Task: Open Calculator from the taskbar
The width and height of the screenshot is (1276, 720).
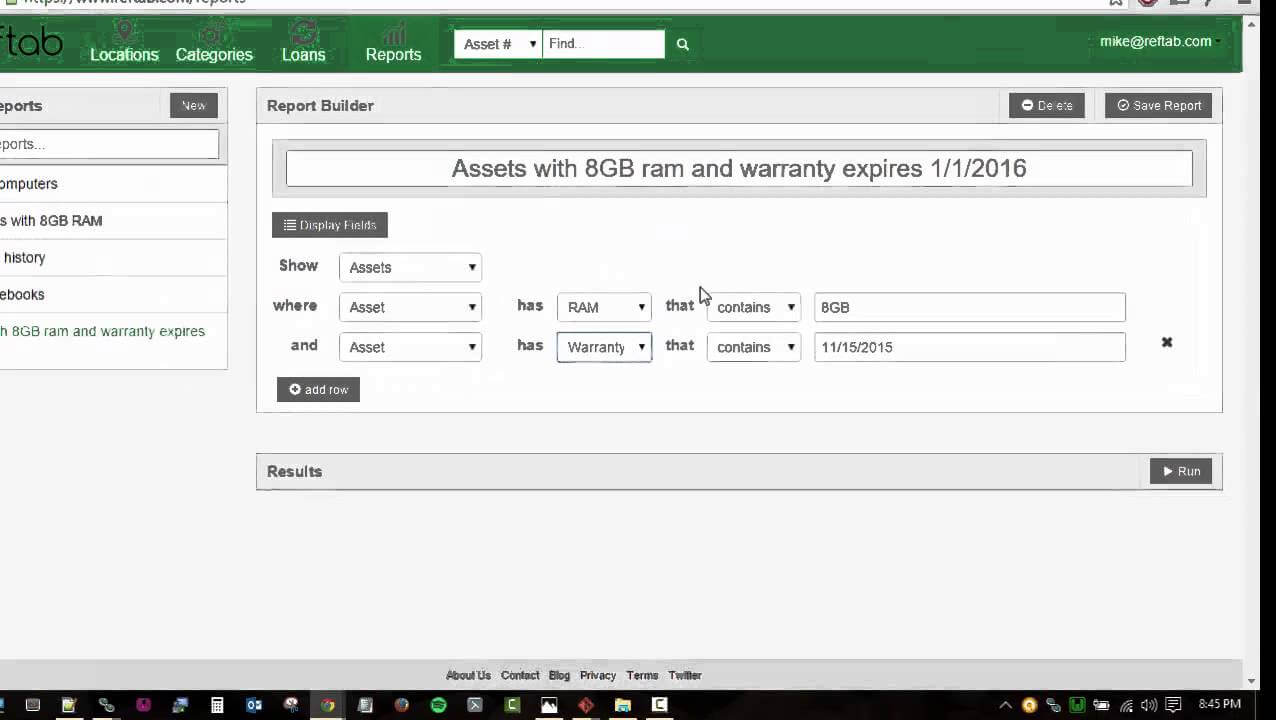Action: 217,705
